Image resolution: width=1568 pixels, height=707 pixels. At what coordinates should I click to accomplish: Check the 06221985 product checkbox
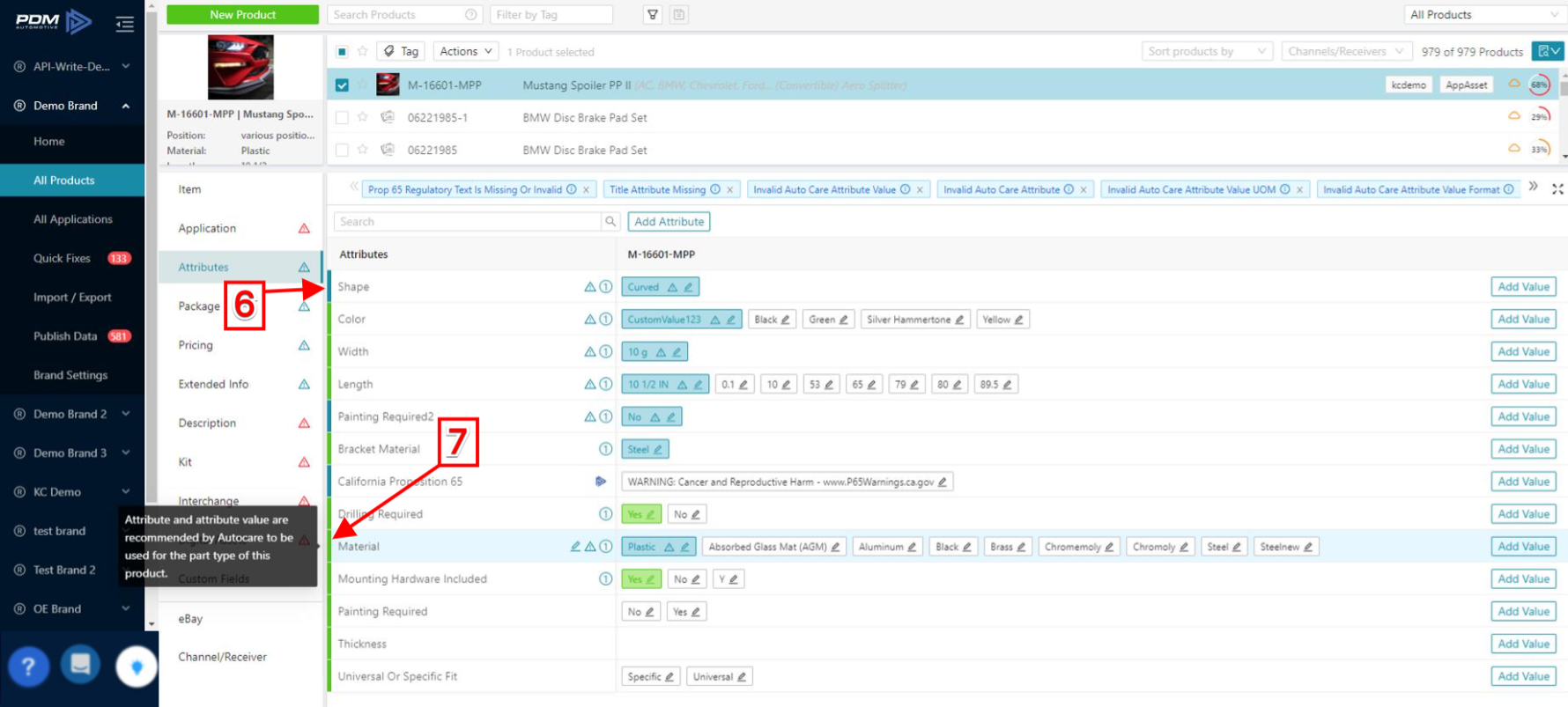342,150
